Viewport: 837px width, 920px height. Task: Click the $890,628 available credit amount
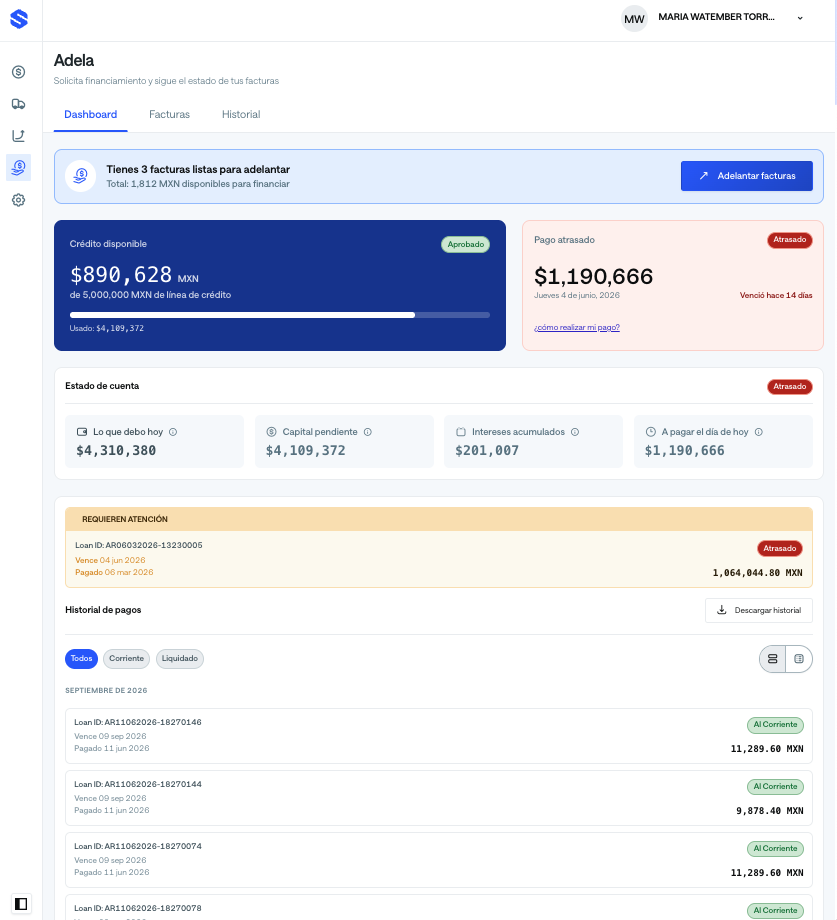point(121,275)
